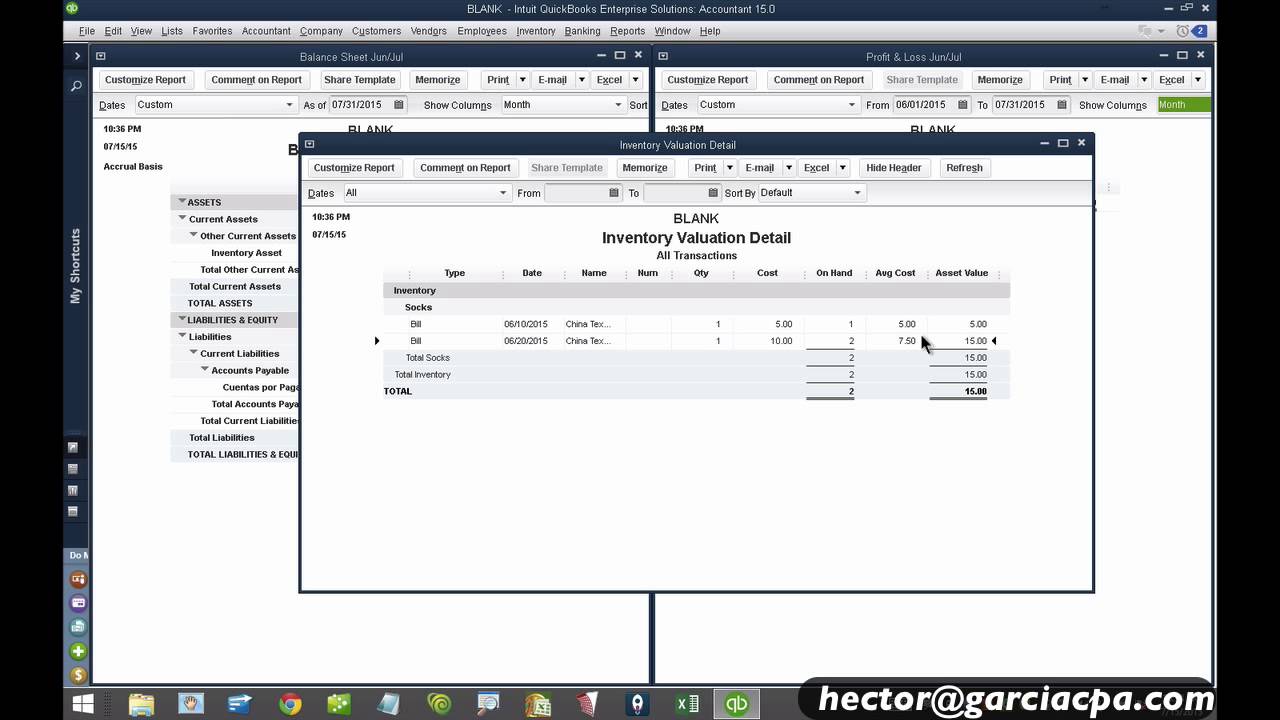1280x720 pixels.
Task: Collapse the ASSETS section in Balance Sheet
Action: 182,202
